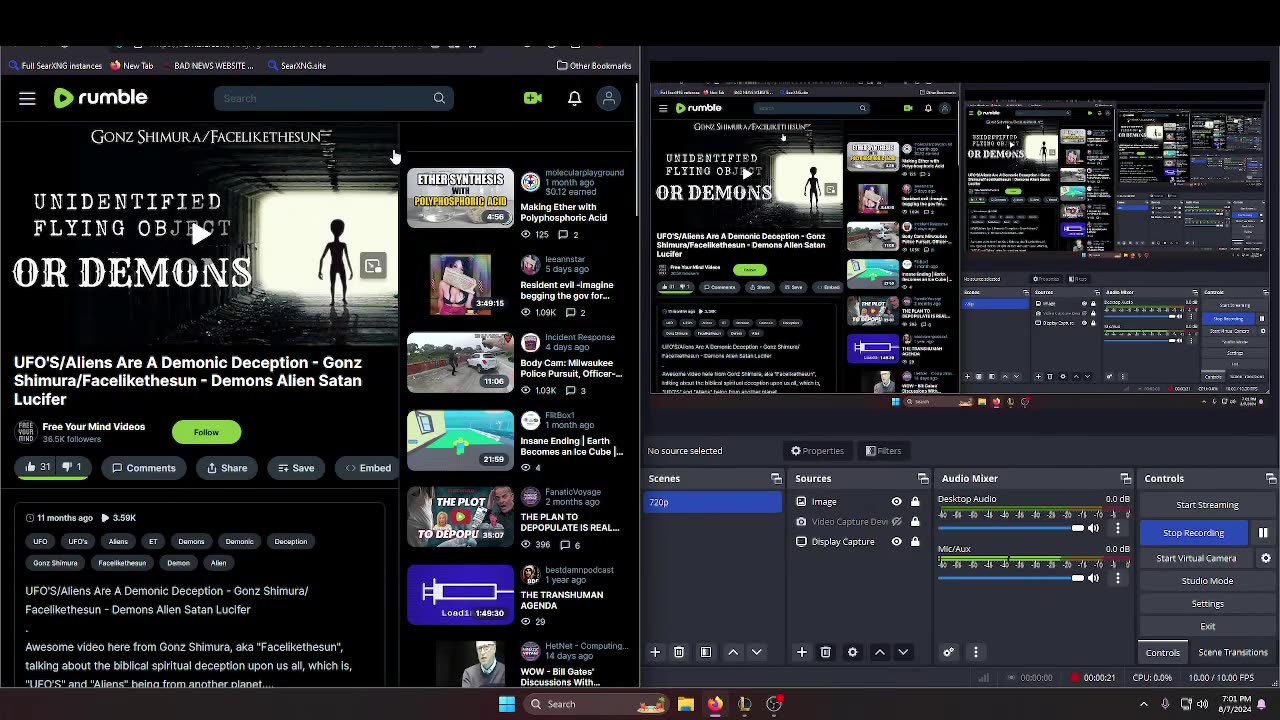Open Windows Start menu
Viewport: 1280px width, 720px height.
[507, 704]
